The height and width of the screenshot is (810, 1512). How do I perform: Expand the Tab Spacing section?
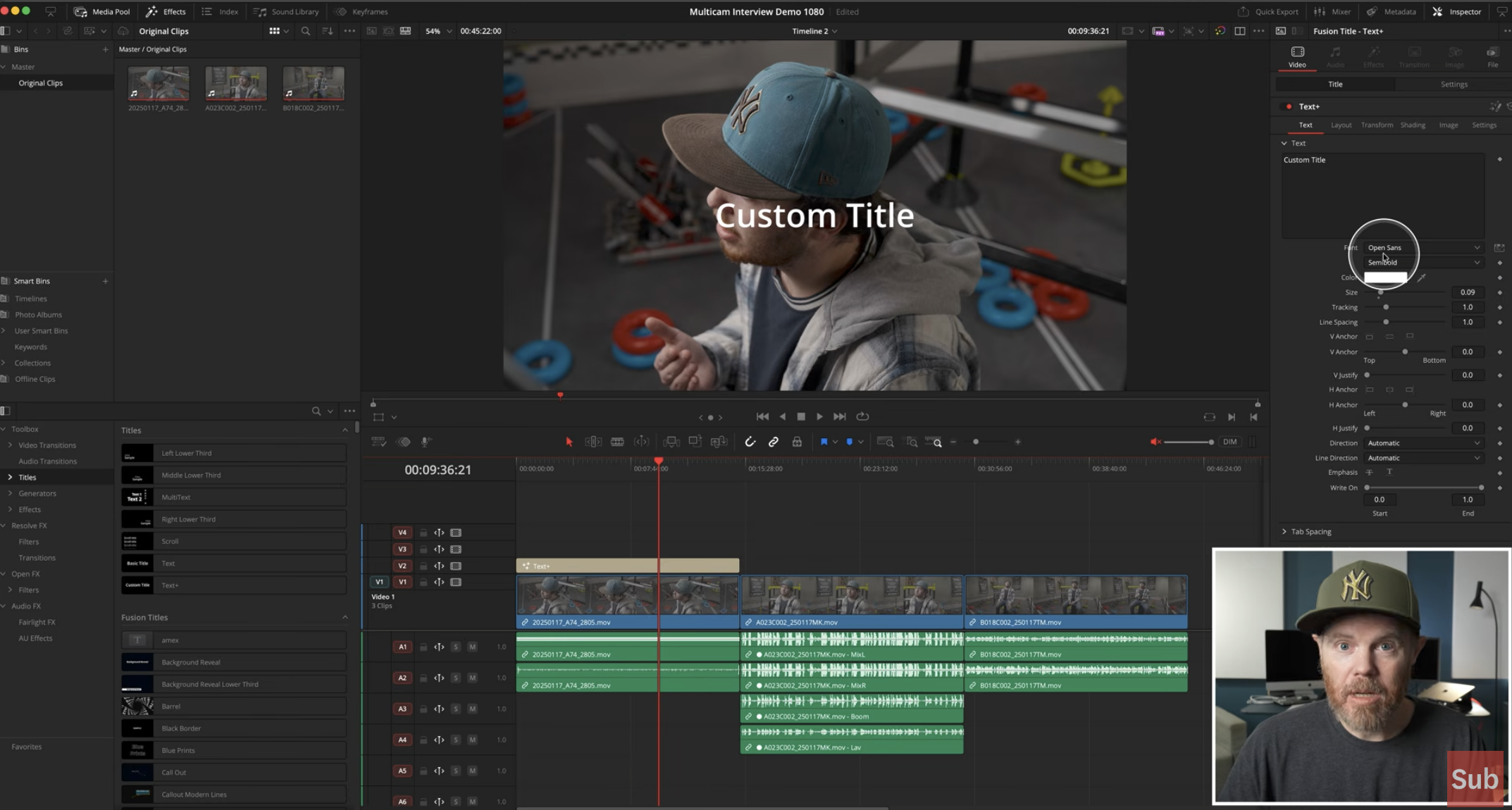(x=1284, y=532)
